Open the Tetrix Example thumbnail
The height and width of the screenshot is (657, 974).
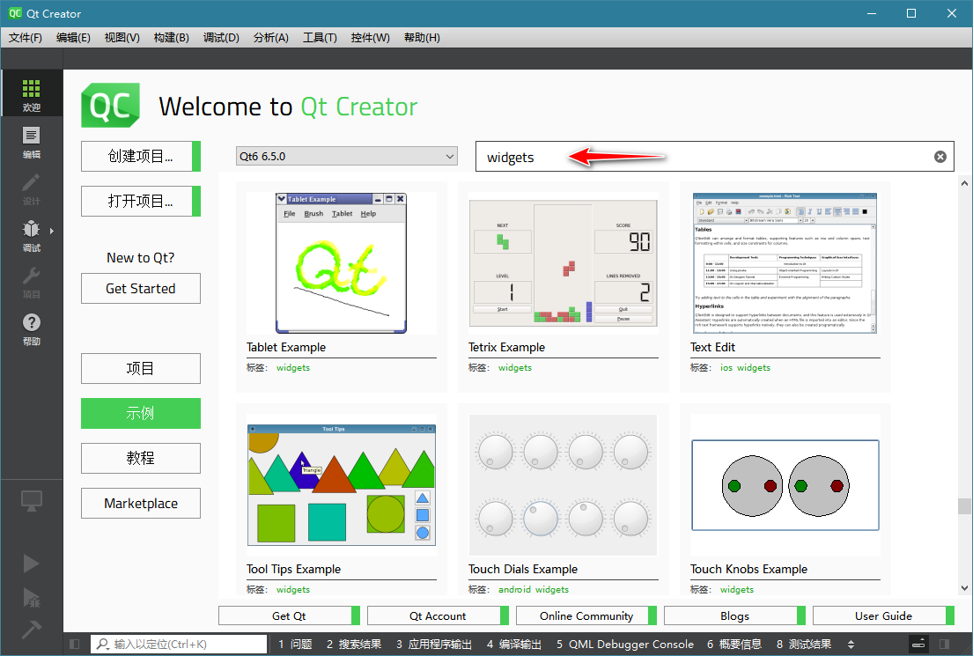click(x=563, y=263)
